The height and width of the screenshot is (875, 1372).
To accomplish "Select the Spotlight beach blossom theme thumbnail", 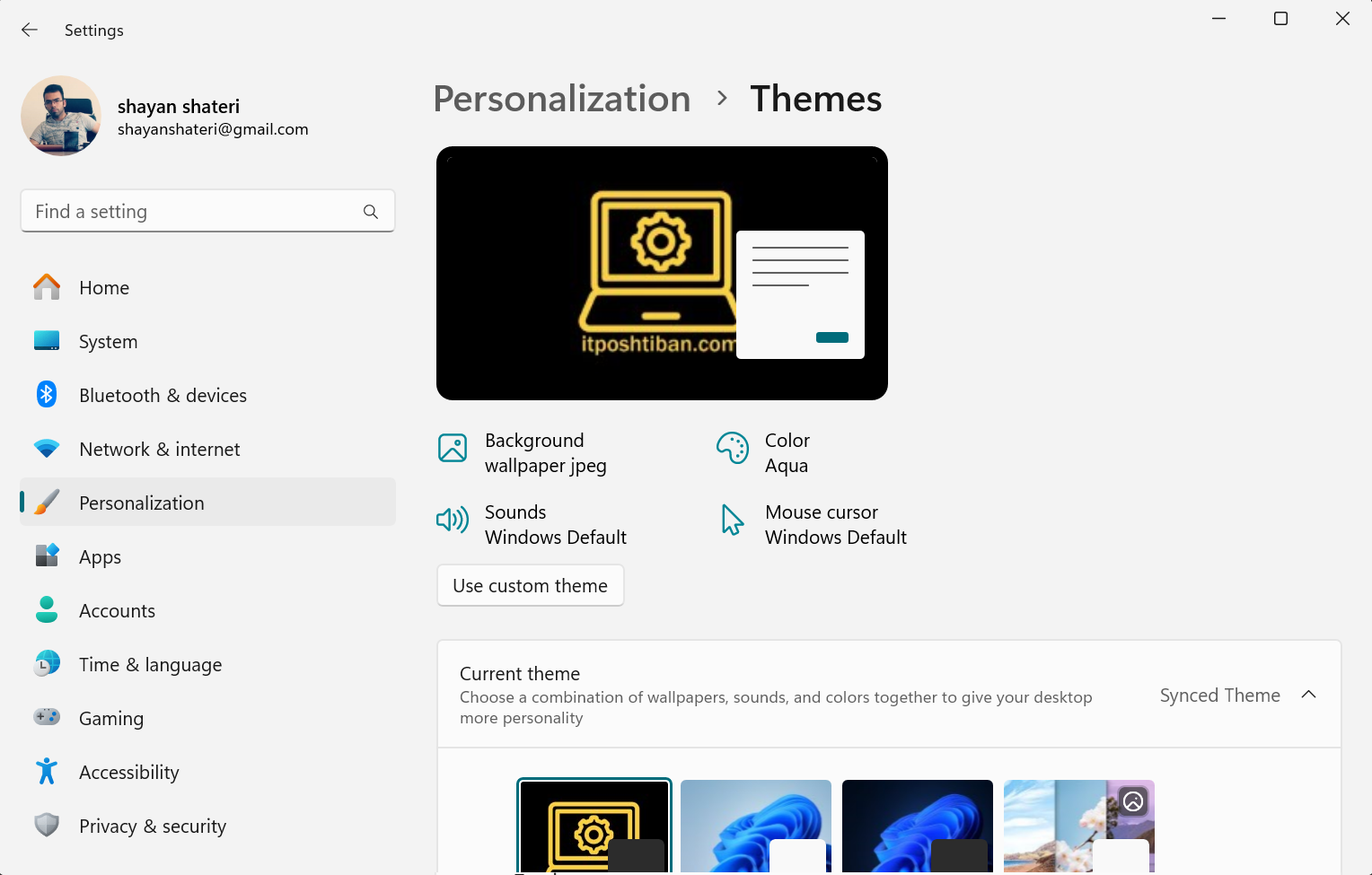I will 1079,826.
